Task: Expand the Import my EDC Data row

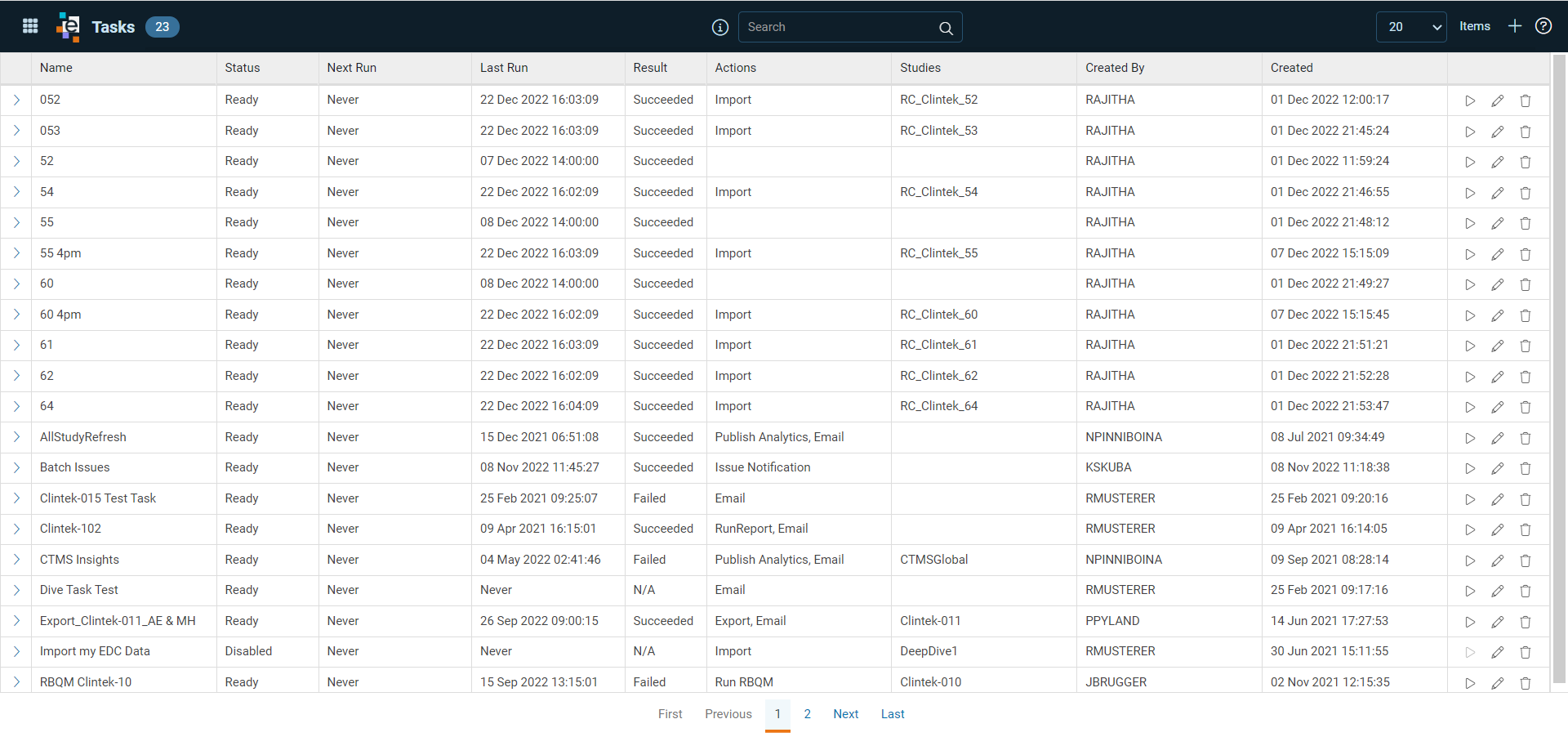Action: coord(16,651)
